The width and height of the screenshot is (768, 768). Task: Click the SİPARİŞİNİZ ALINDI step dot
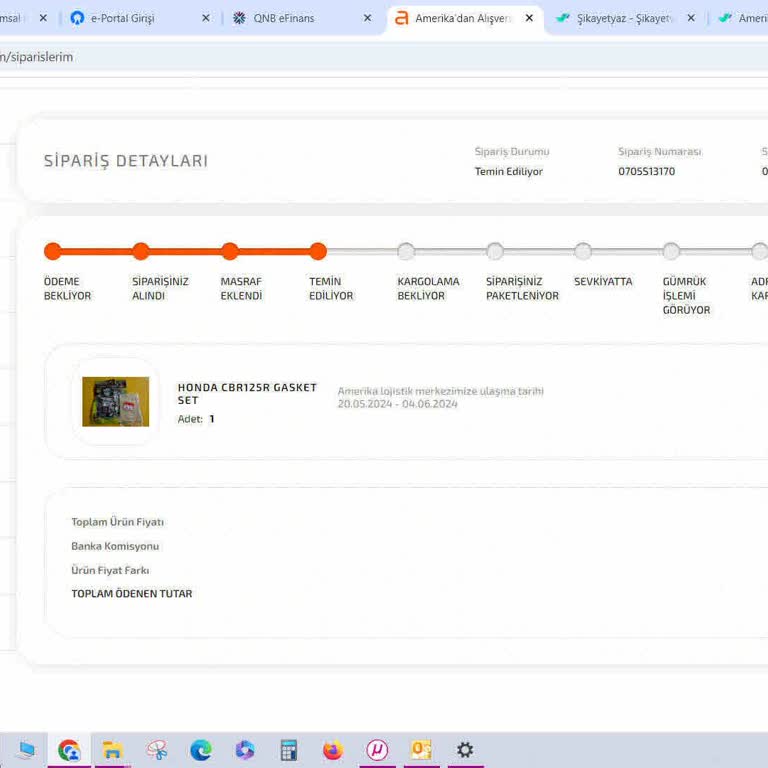click(x=141, y=251)
